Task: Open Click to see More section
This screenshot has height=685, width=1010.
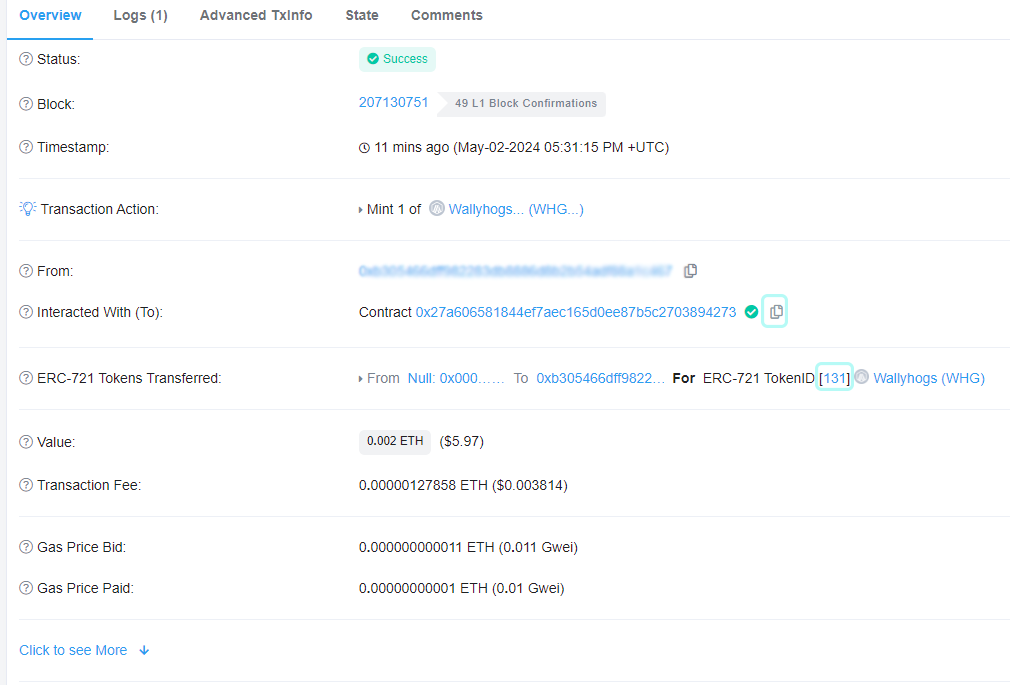Action: coord(73,650)
